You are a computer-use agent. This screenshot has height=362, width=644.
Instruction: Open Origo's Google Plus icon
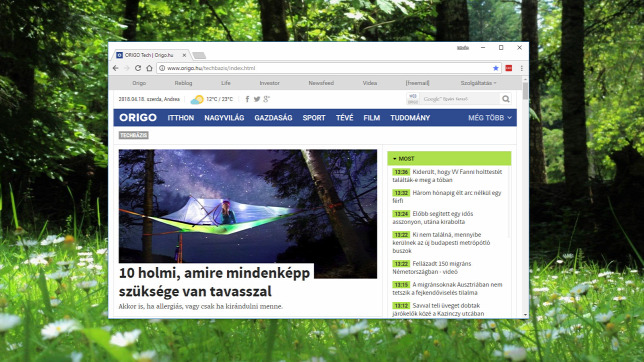[x=267, y=99]
